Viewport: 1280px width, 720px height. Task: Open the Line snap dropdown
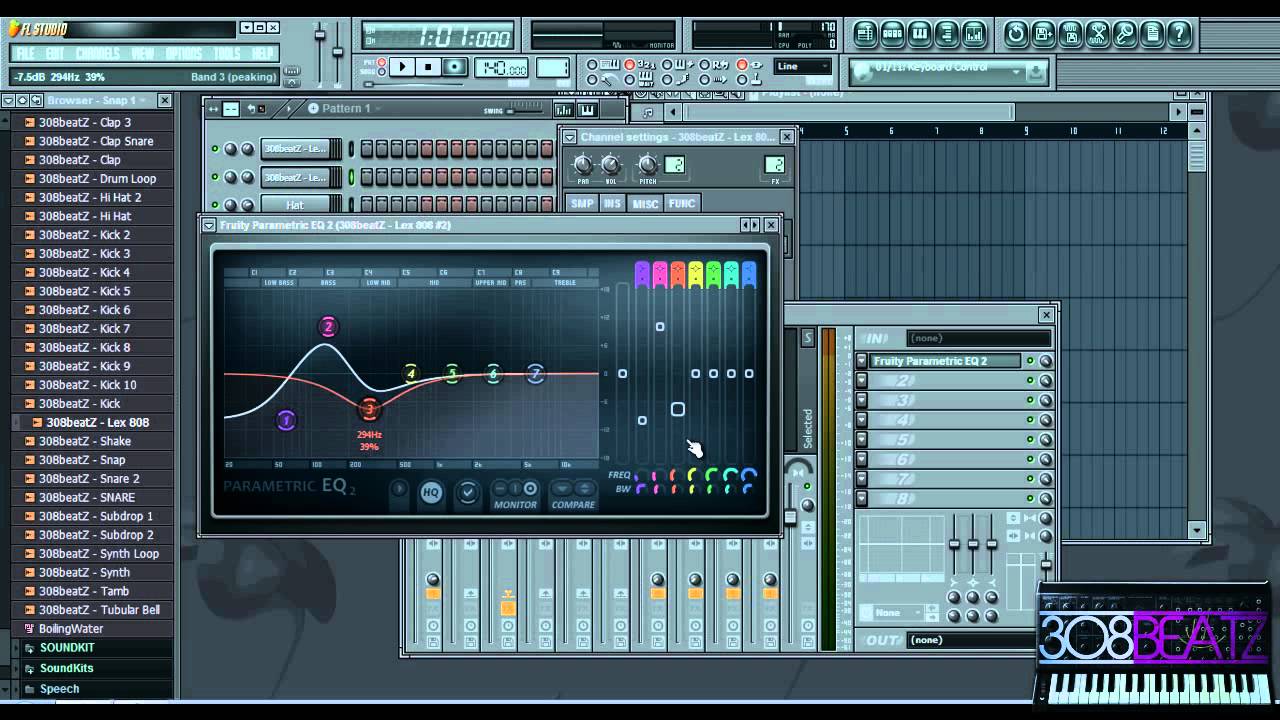tap(803, 67)
